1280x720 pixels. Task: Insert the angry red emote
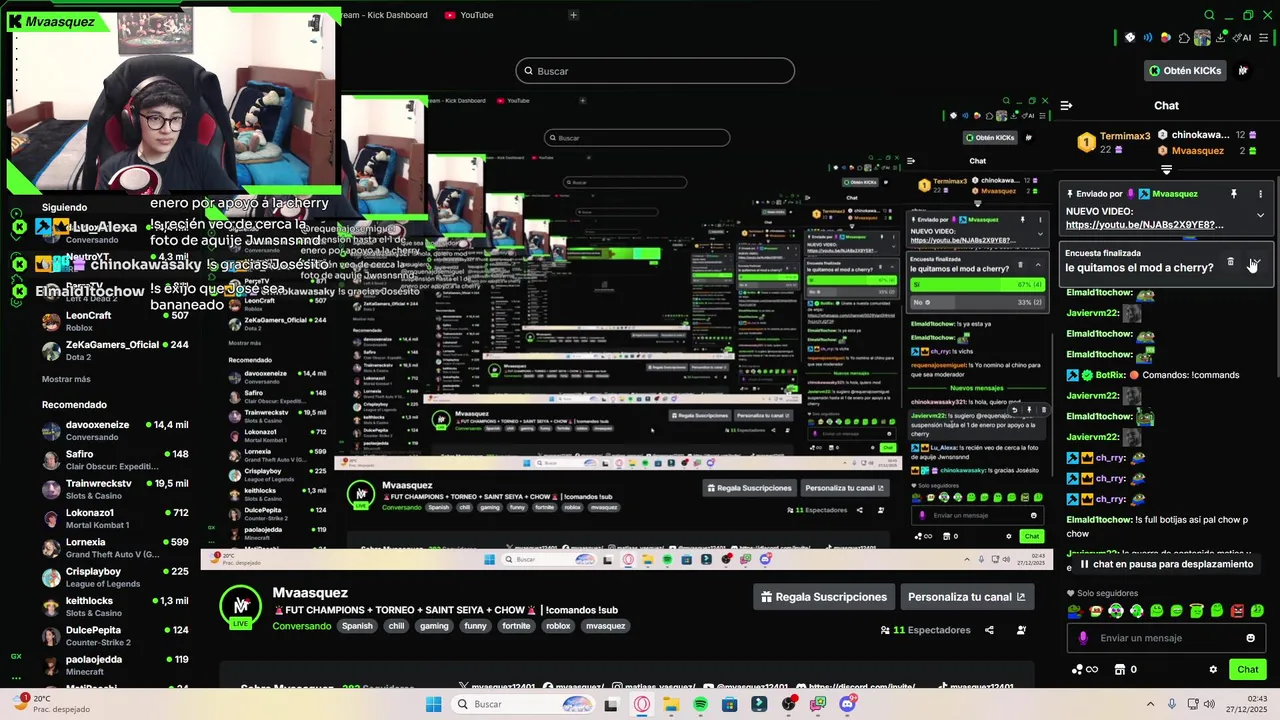point(1237,611)
